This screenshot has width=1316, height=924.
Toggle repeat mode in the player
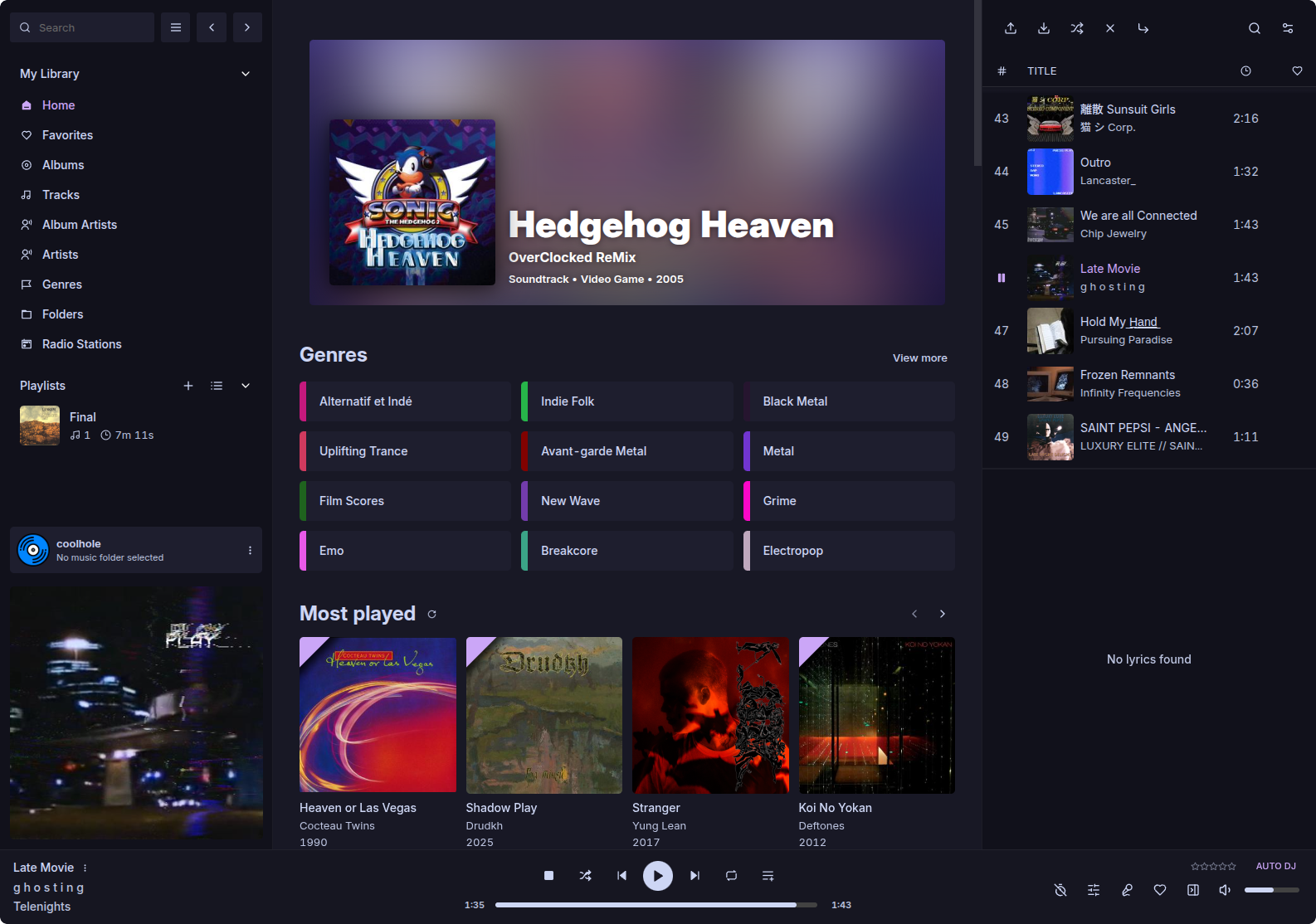[x=731, y=876]
